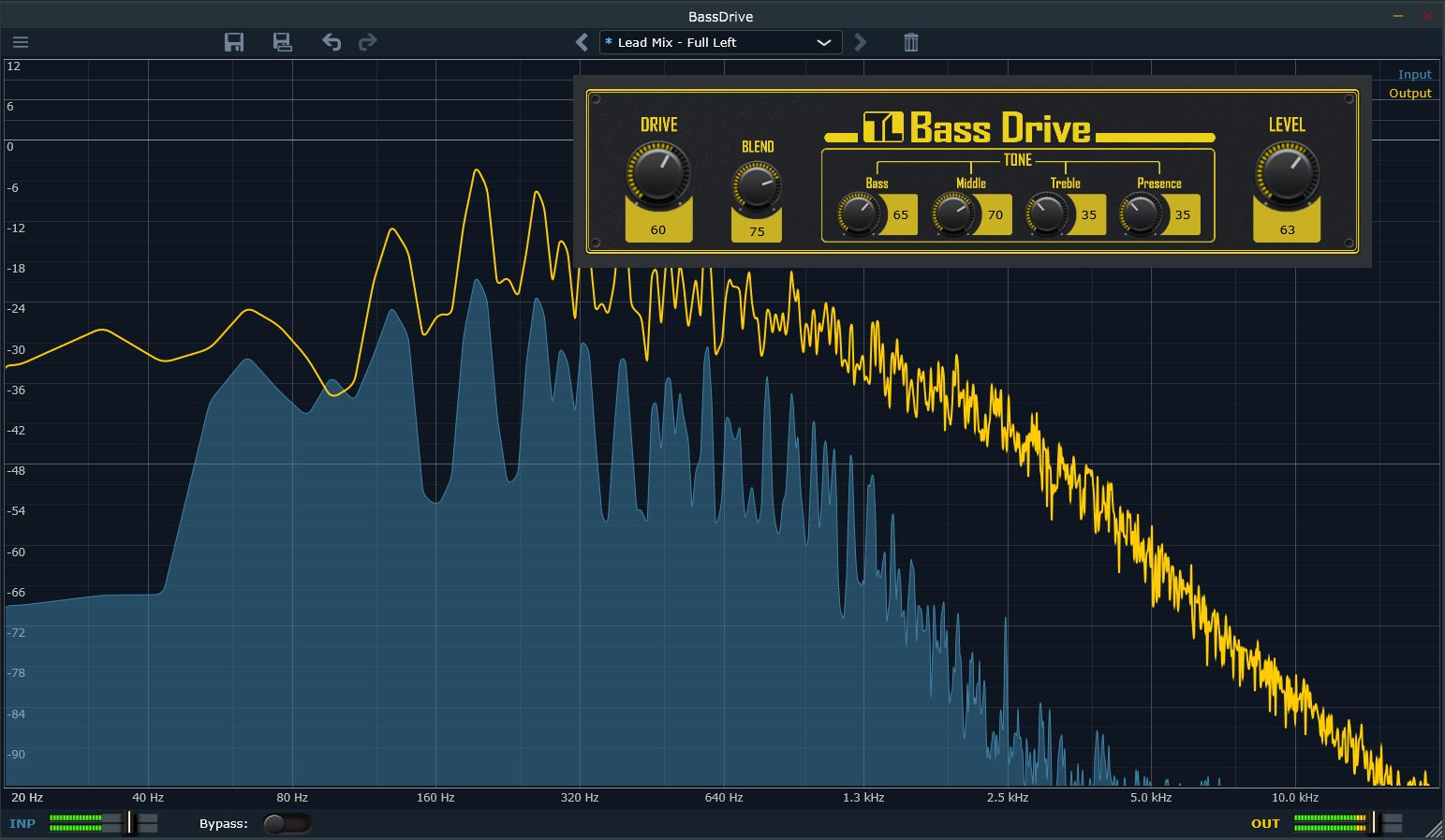Click the 1.3 kHz frequency label
The height and width of the screenshot is (840, 1445).
pyautogui.click(x=863, y=798)
